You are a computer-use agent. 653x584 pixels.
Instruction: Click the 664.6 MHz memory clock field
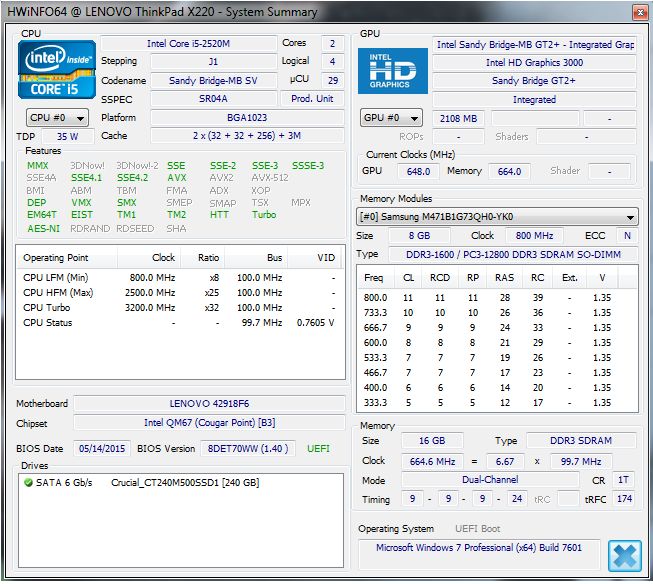tap(432, 462)
